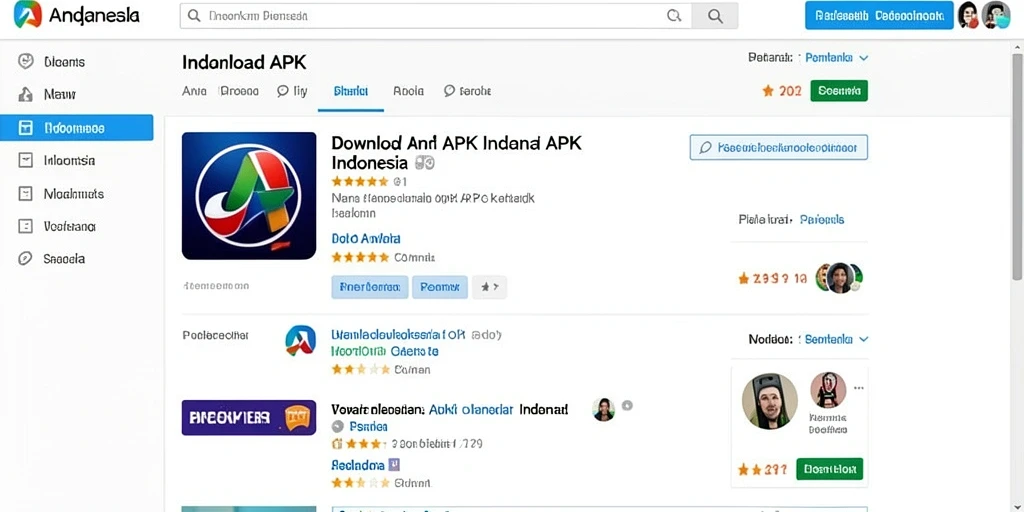Open the green Hoonloira Oaenate link
Screen dimensions: 1024x512
click(385, 351)
